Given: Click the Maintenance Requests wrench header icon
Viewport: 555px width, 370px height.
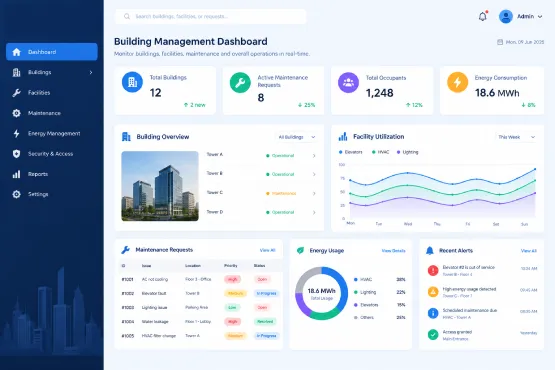Looking at the screenshot, I should click(125, 250).
